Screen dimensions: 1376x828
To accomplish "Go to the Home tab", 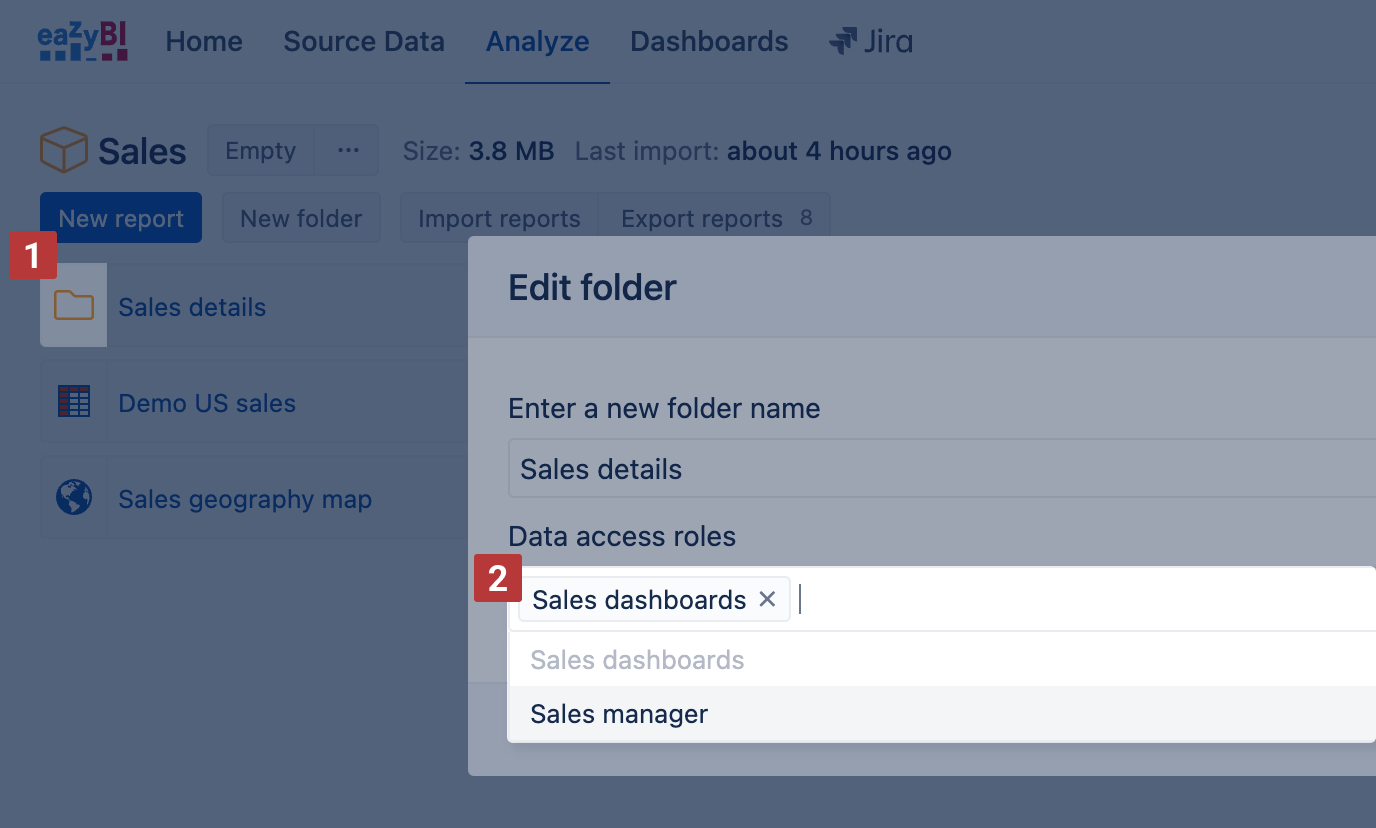I will (x=204, y=42).
